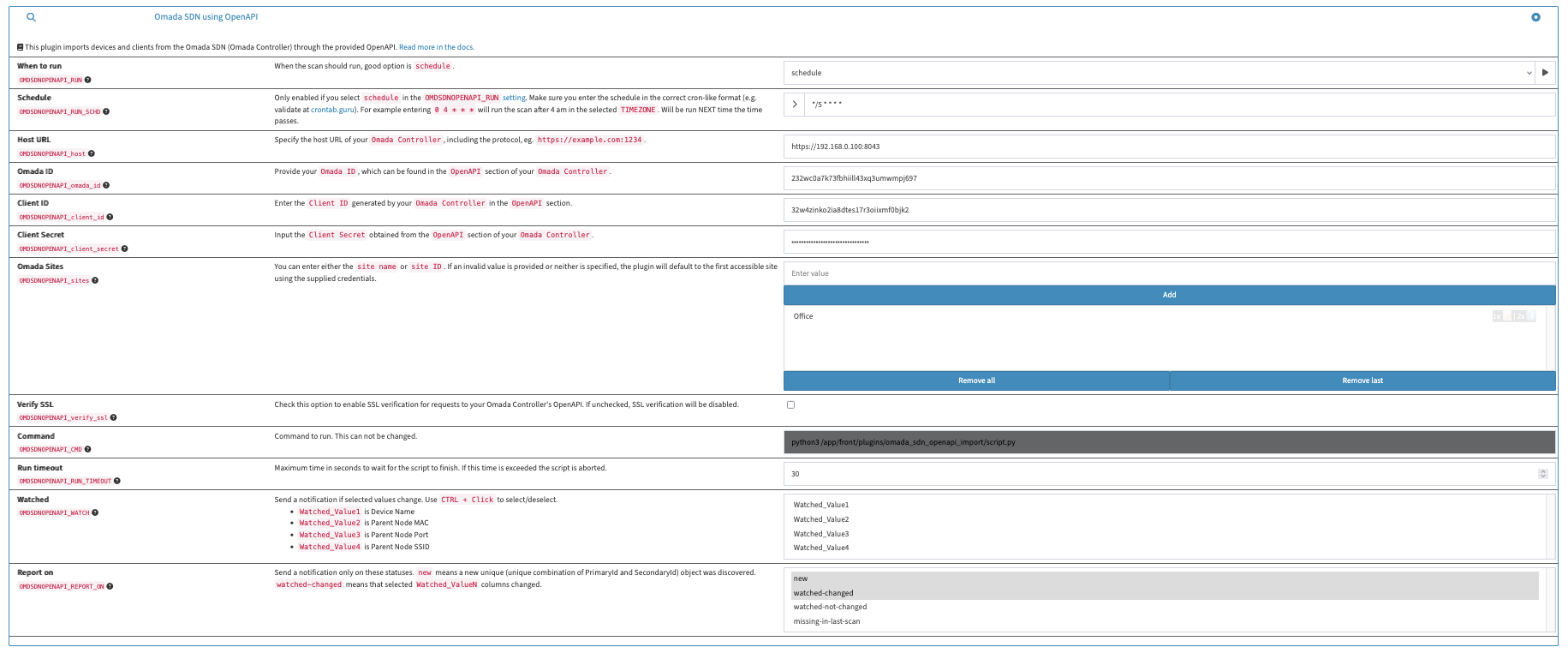Select watched-not-changed in Report on list

[x=830, y=607]
